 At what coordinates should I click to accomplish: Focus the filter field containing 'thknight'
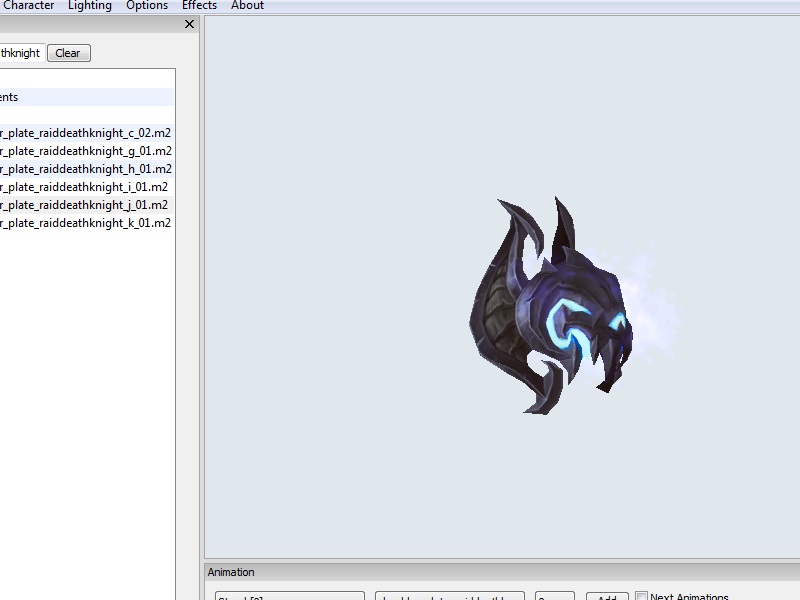click(22, 53)
